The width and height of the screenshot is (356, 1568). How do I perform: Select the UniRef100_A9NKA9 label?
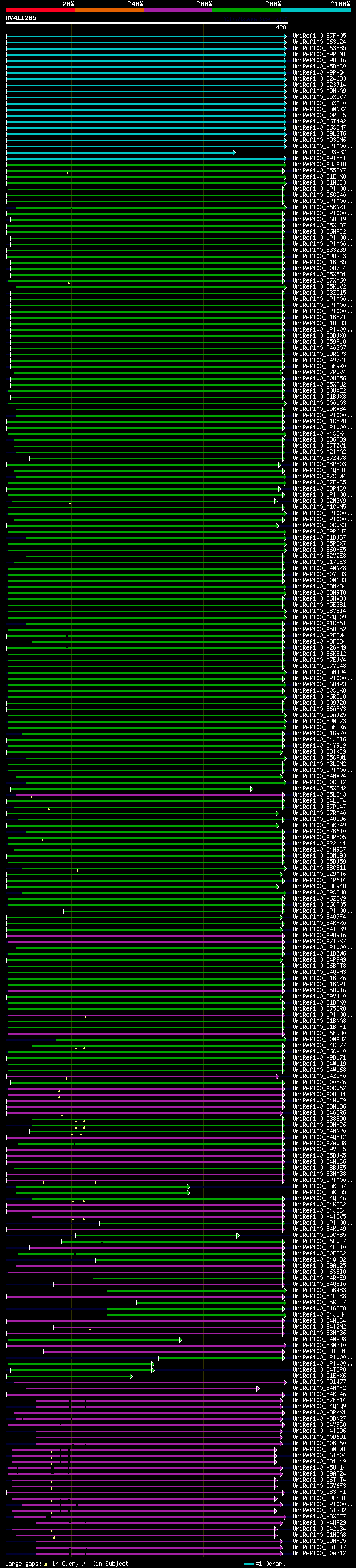point(319,91)
